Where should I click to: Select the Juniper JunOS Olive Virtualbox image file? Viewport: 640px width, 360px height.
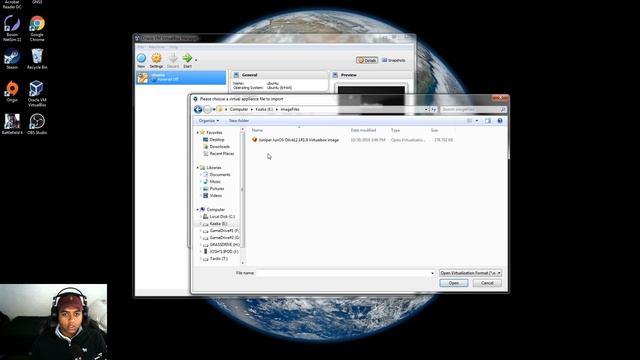298,140
